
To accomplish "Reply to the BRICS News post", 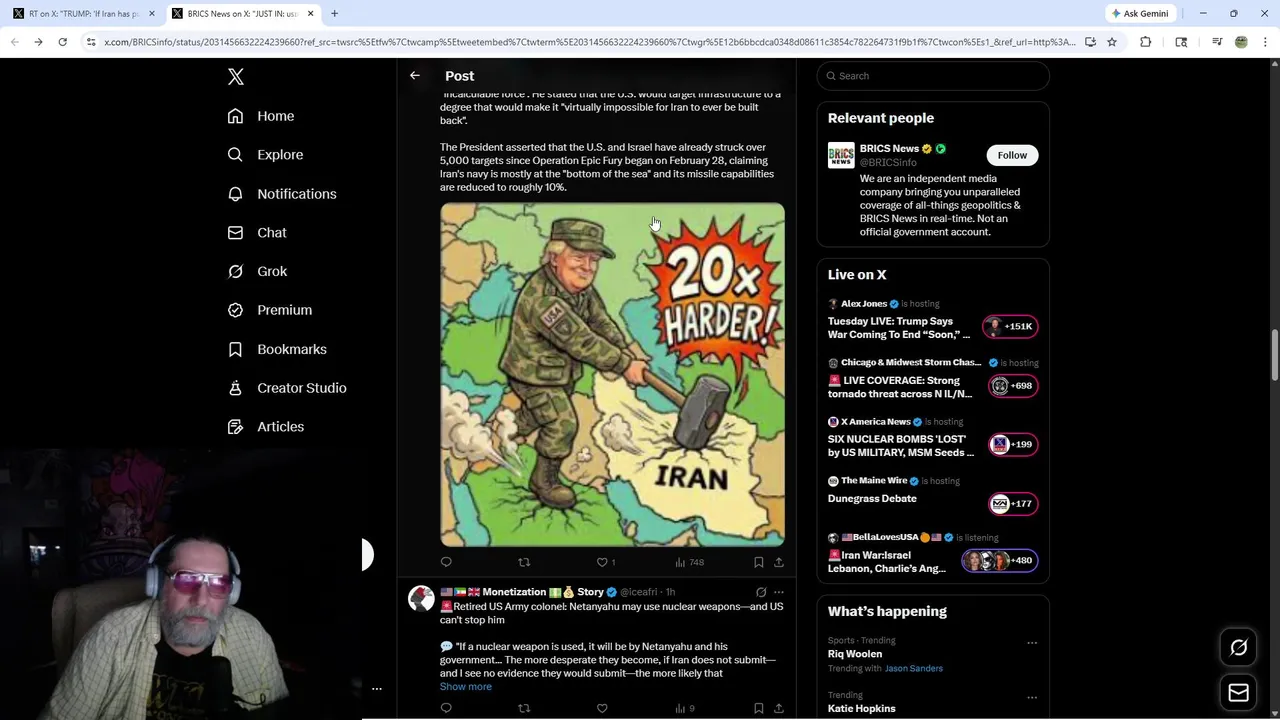I will tap(446, 562).
